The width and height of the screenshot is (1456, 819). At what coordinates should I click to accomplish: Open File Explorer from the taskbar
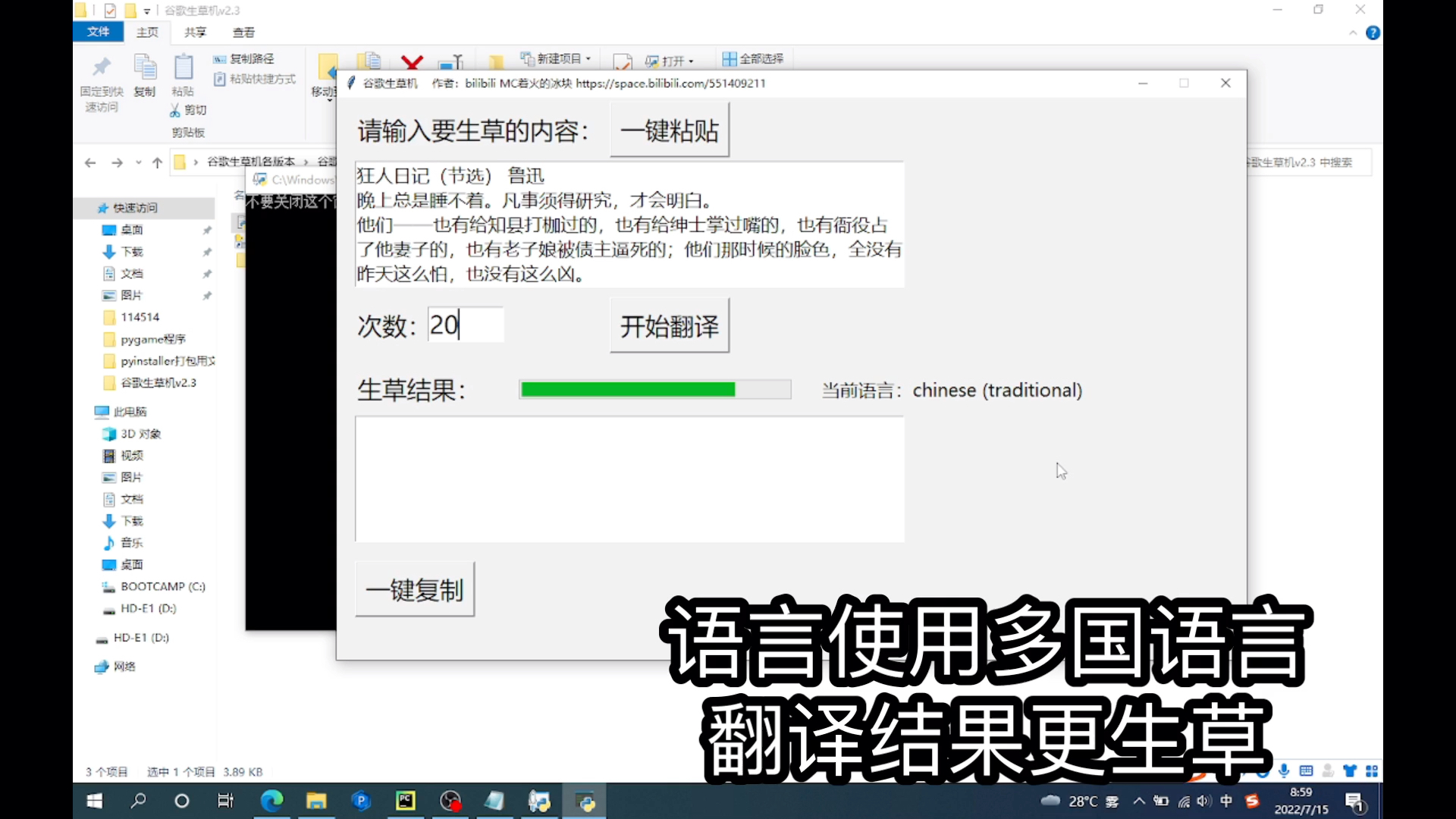click(x=316, y=801)
